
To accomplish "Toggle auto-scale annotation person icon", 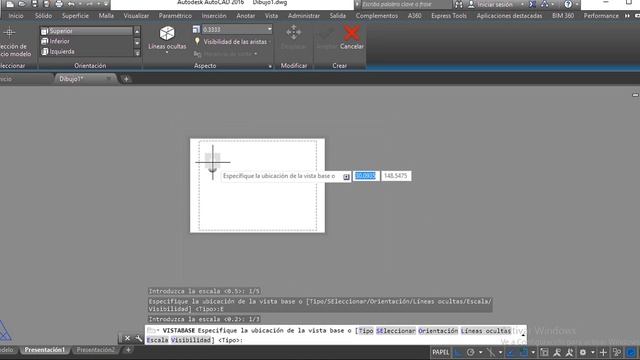I will (569, 352).
